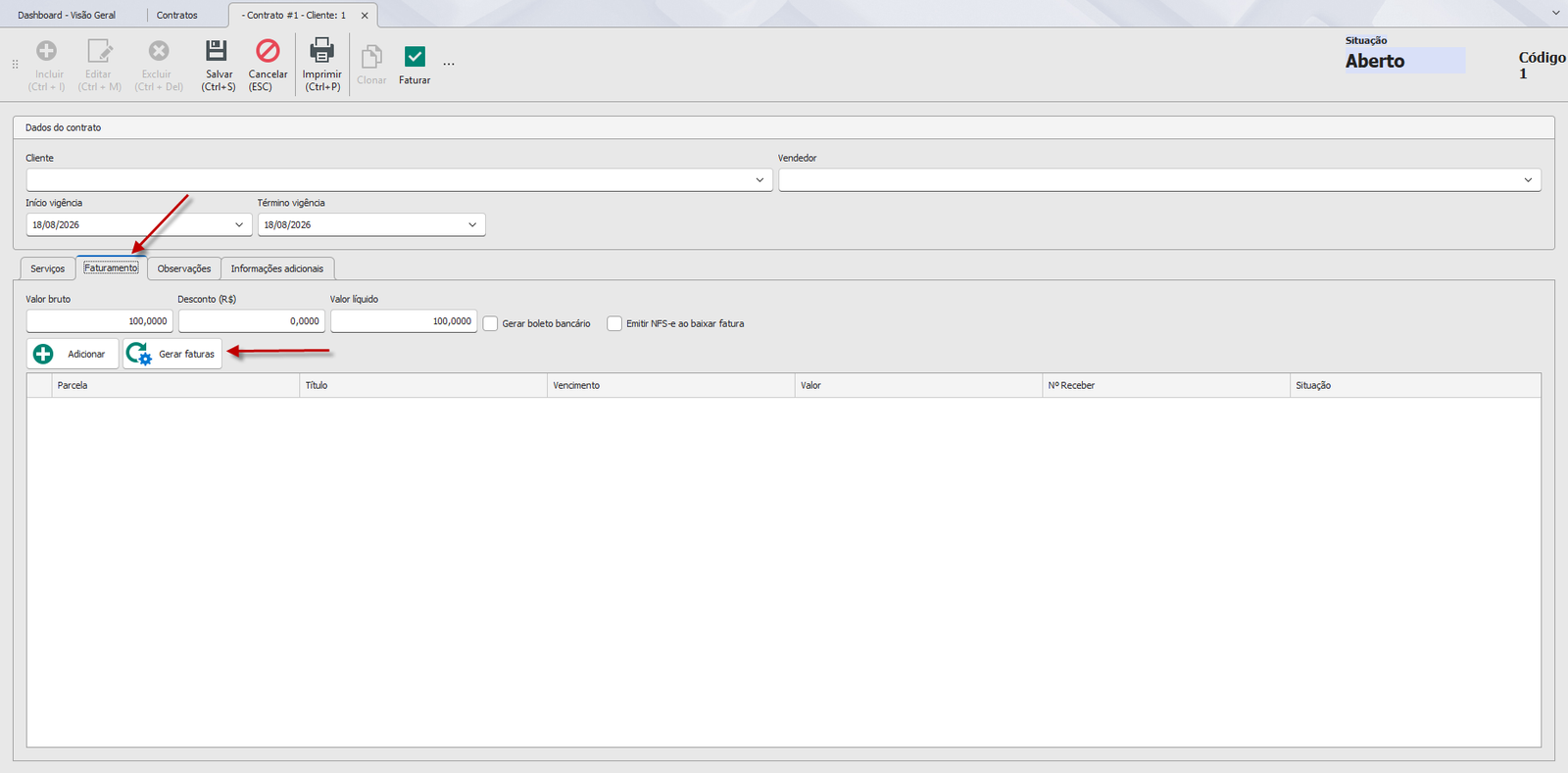Click the Excluir X icon
Screen dimensions: 1568x773
pyautogui.click(x=159, y=51)
